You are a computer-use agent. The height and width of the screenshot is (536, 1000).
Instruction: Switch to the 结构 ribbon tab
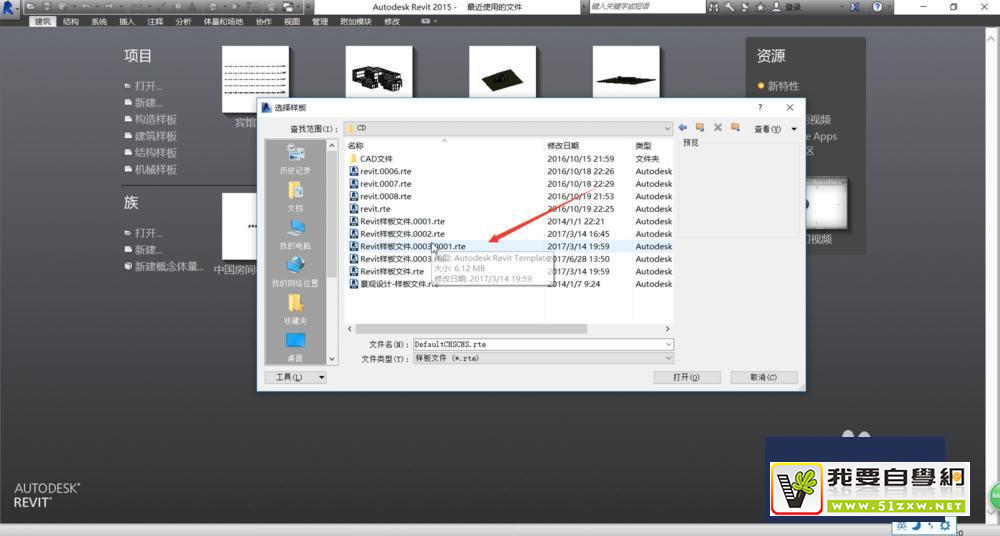71,21
